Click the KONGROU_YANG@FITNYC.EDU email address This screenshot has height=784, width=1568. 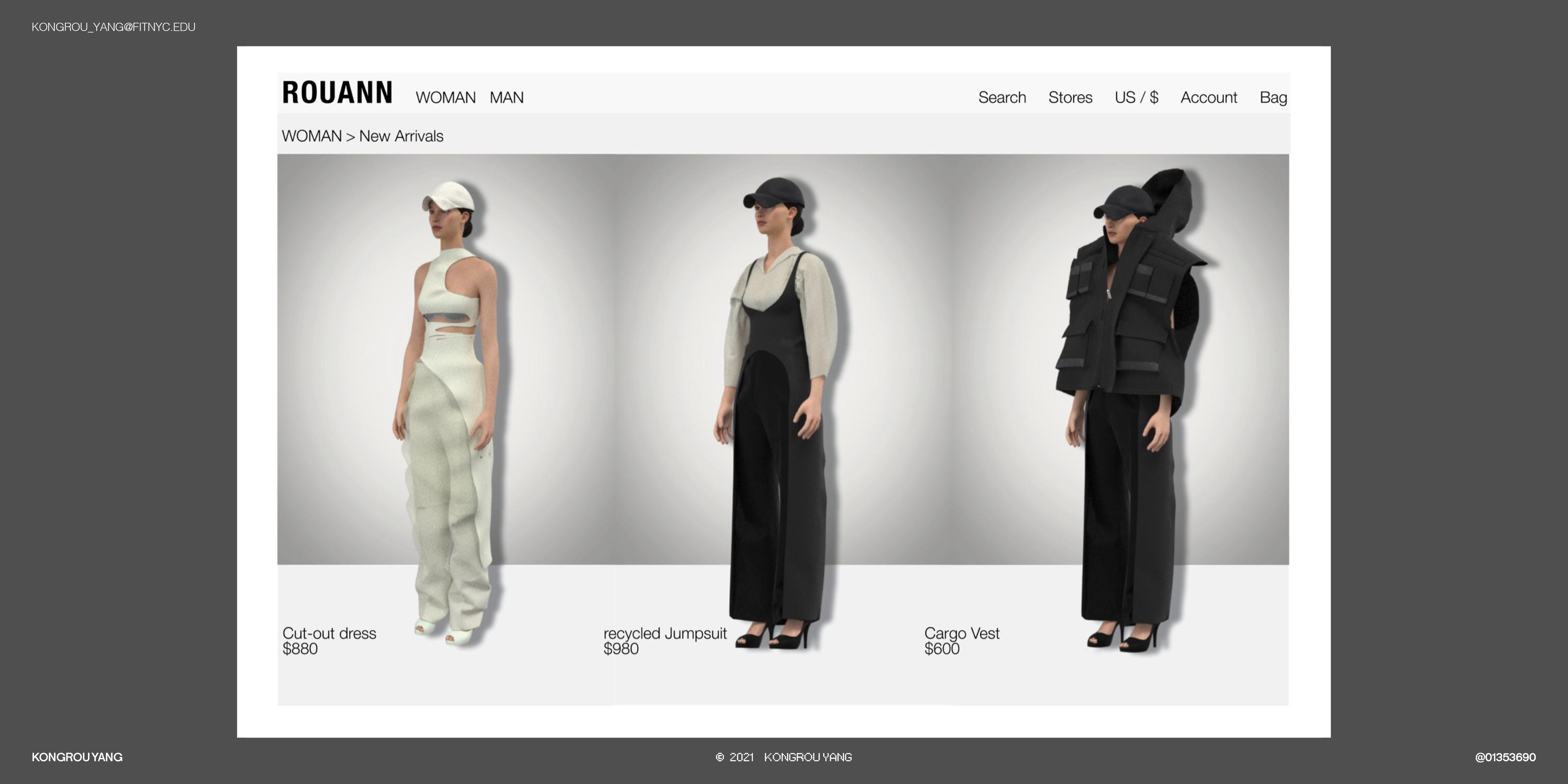(114, 27)
